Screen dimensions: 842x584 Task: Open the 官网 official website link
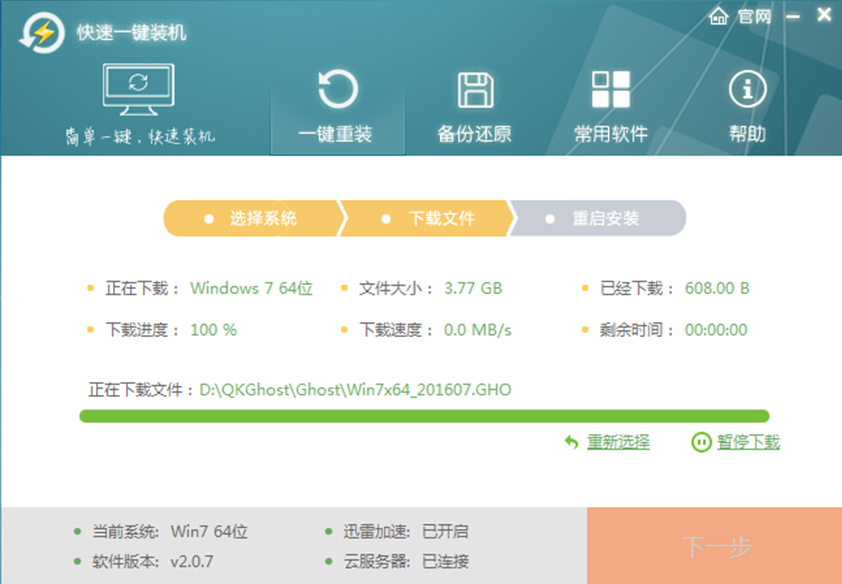754,16
